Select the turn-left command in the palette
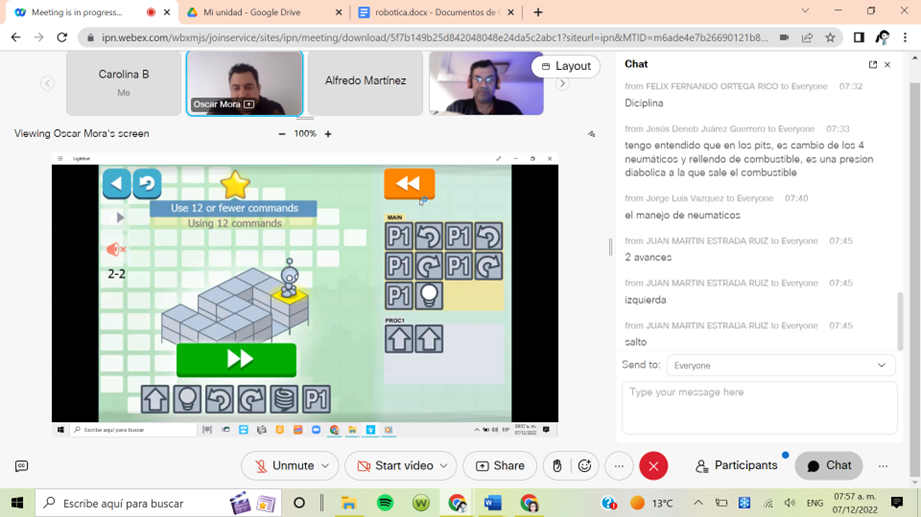921x517 pixels. (219, 399)
